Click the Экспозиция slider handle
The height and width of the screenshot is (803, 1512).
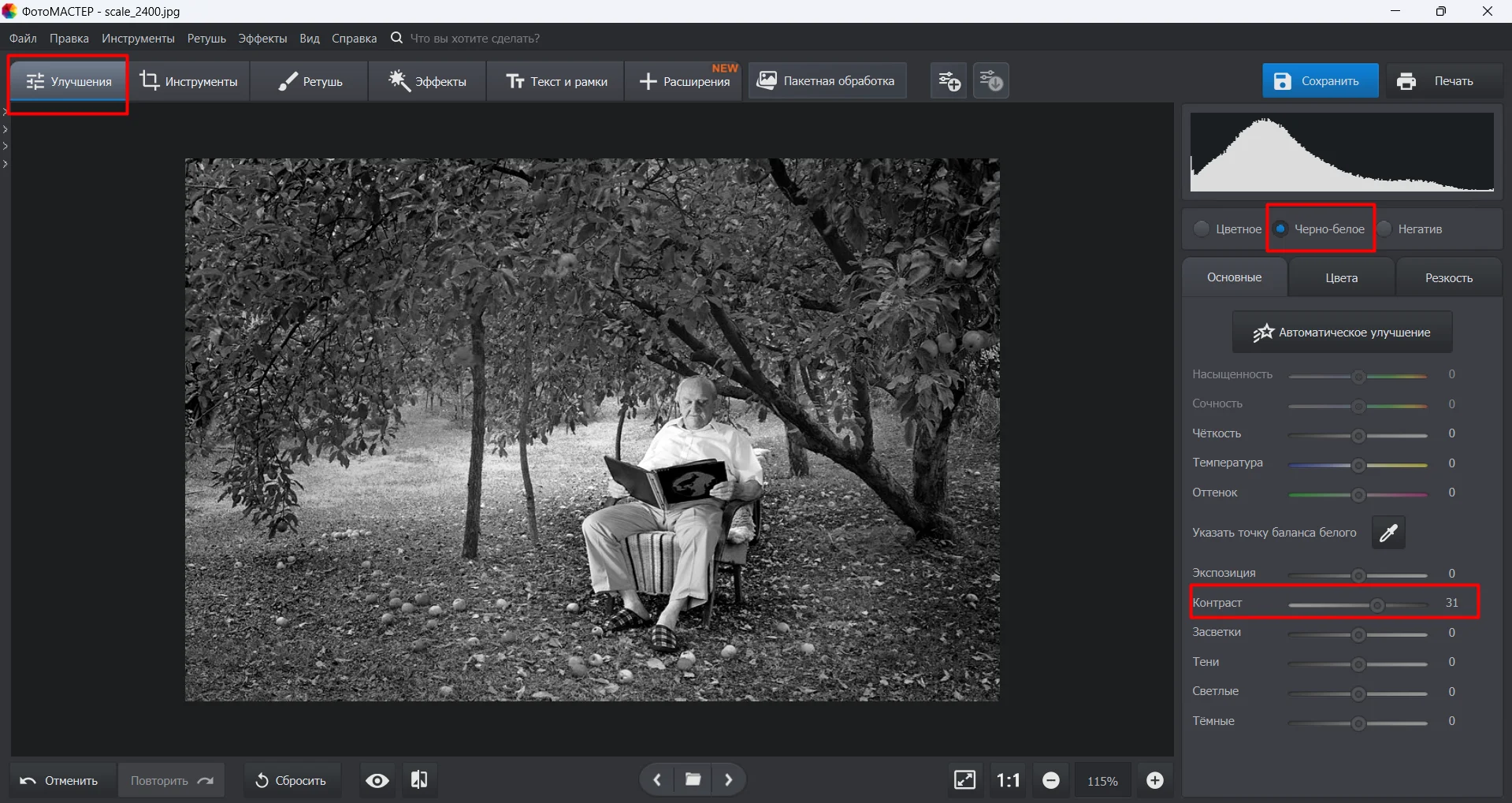click(x=1358, y=576)
